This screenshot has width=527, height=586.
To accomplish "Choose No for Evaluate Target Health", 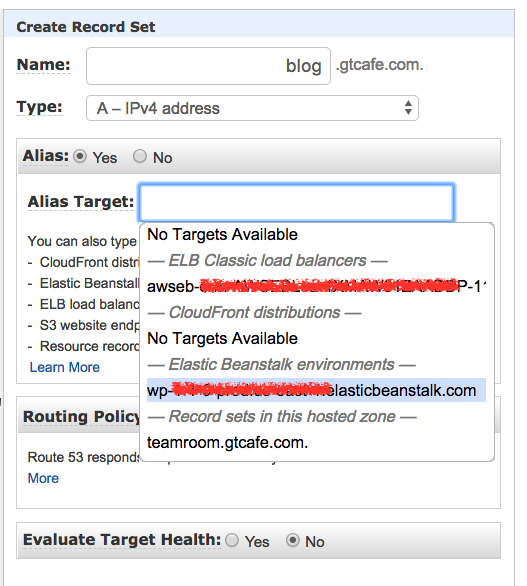I will 293,540.
